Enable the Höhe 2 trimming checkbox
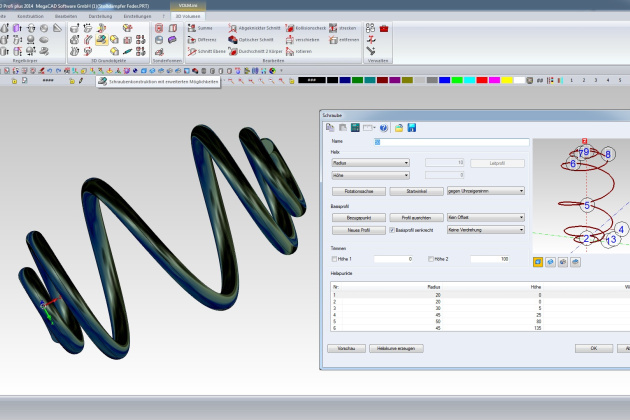This screenshot has height=420, width=630. (431, 259)
